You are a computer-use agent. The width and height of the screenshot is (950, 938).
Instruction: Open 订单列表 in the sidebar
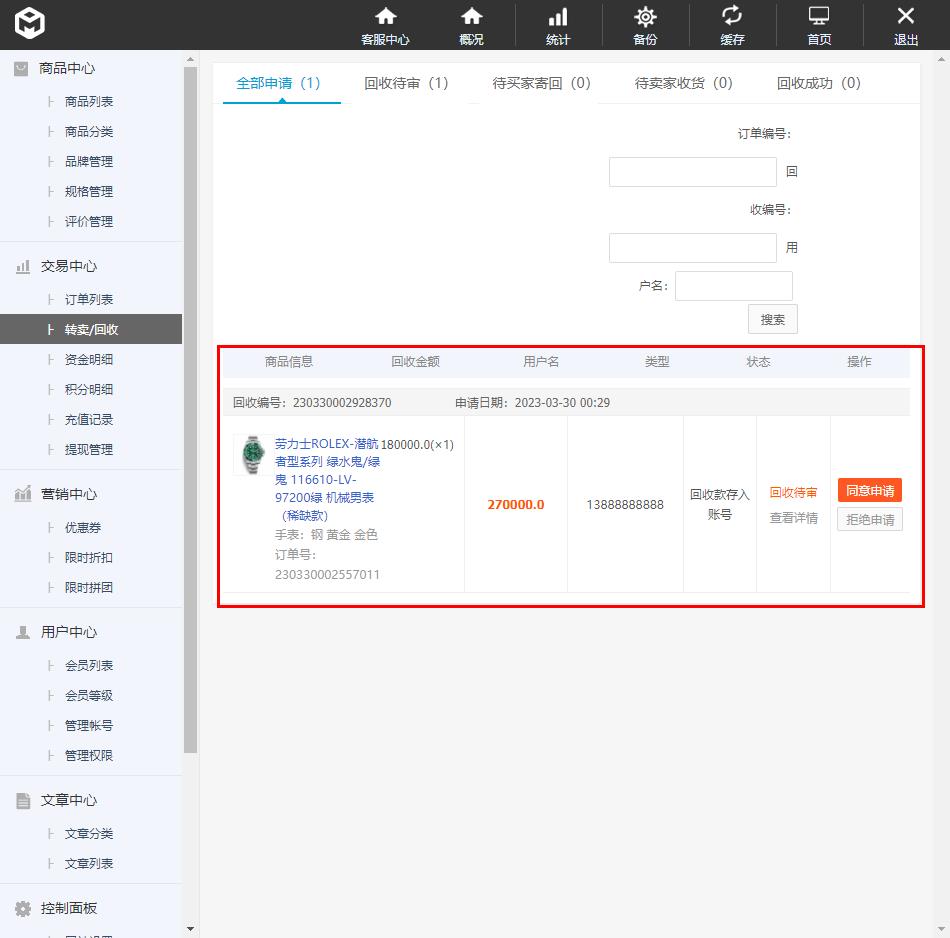coord(89,299)
